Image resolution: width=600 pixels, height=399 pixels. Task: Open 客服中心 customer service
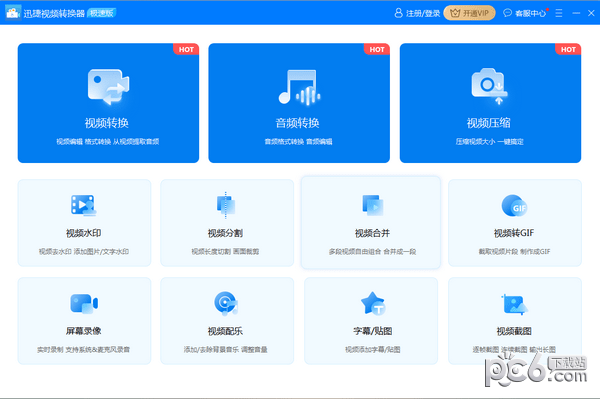[530, 13]
